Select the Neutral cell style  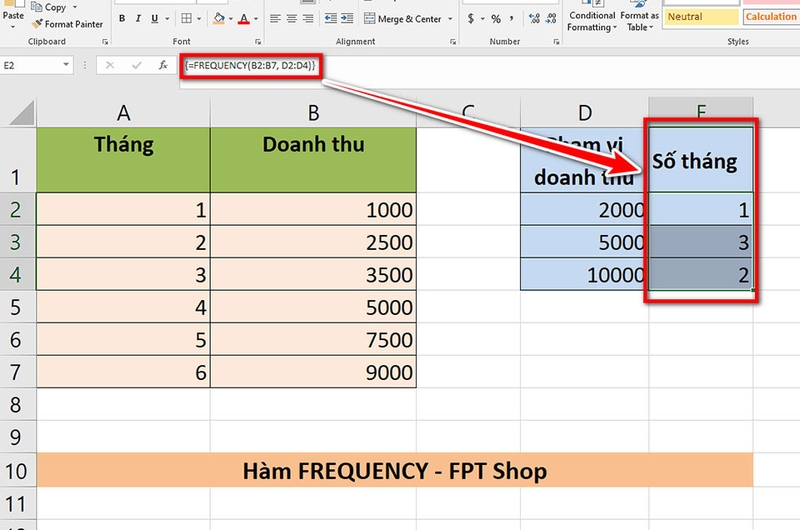click(701, 17)
